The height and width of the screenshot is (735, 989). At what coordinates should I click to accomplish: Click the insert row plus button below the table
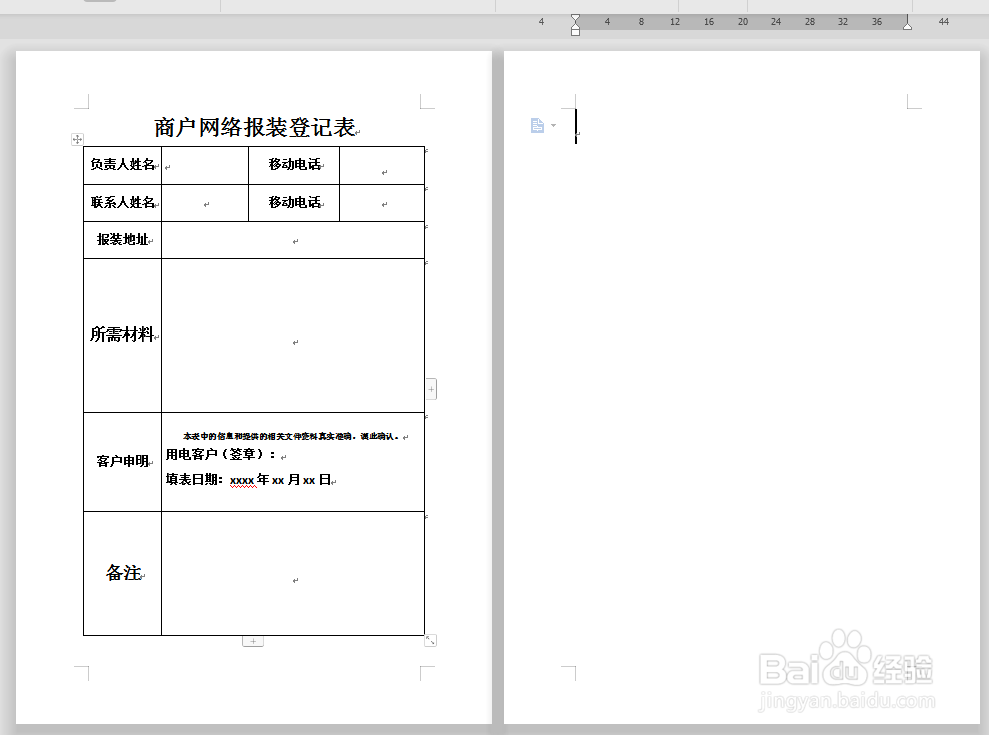(x=252, y=640)
